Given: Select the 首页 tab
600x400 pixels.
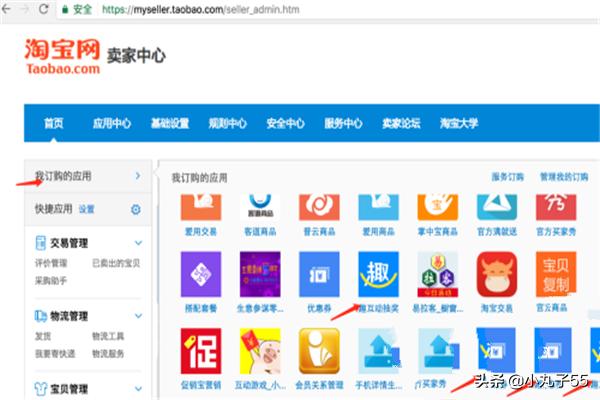Looking at the screenshot, I should [x=54, y=123].
